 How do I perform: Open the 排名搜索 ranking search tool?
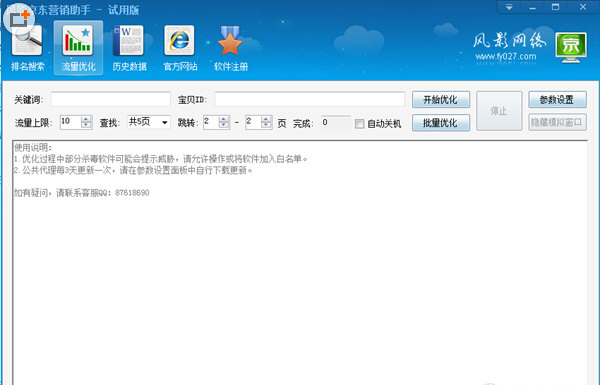tap(27, 48)
